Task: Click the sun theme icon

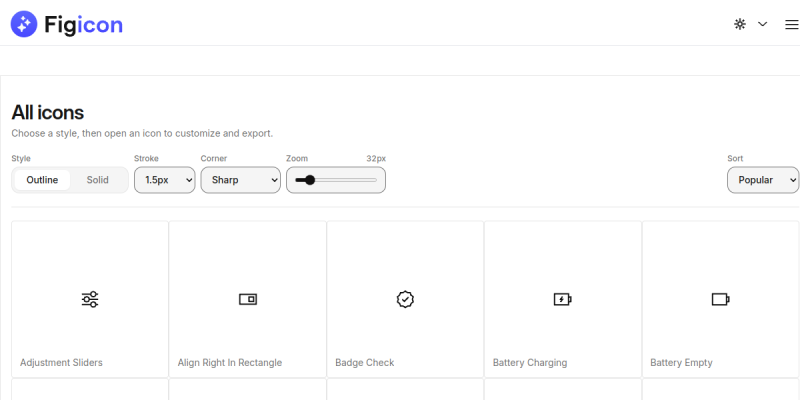Action: (740, 24)
